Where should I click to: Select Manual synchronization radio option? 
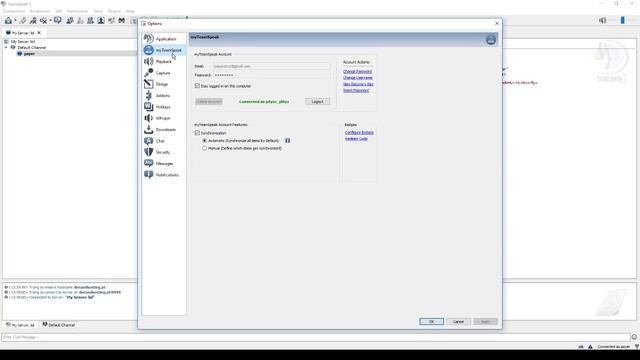click(204, 148)
